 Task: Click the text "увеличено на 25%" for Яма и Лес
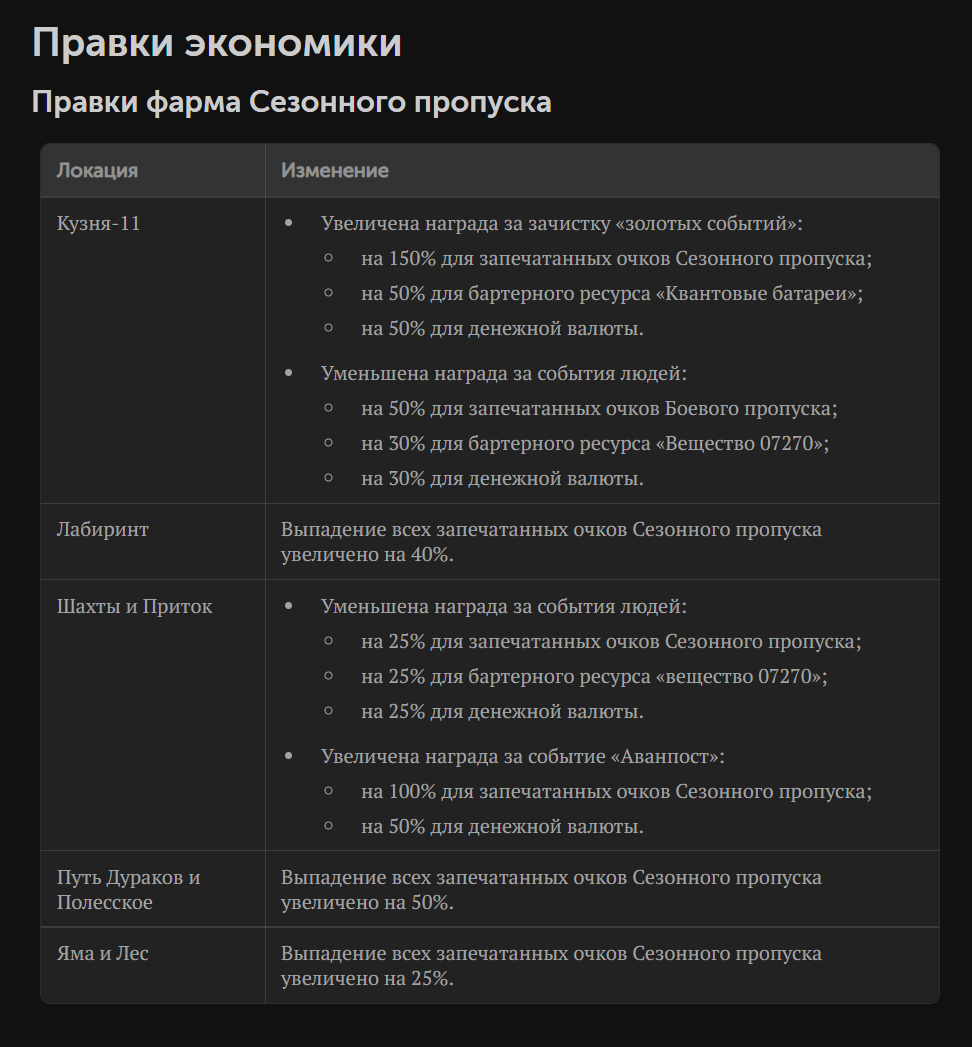pyautogui.click(x=367, y=979)
